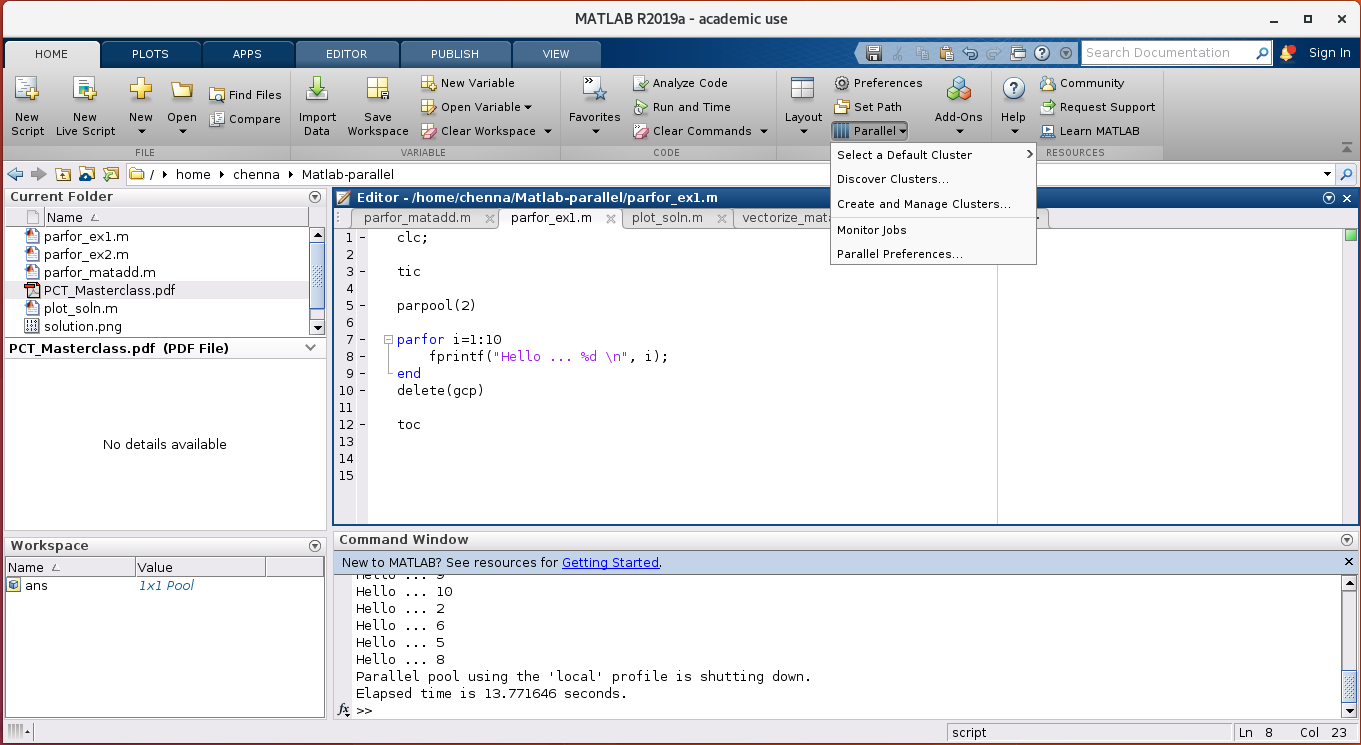Click Request Support
Screen dimensions: 1361x745
1097,107
